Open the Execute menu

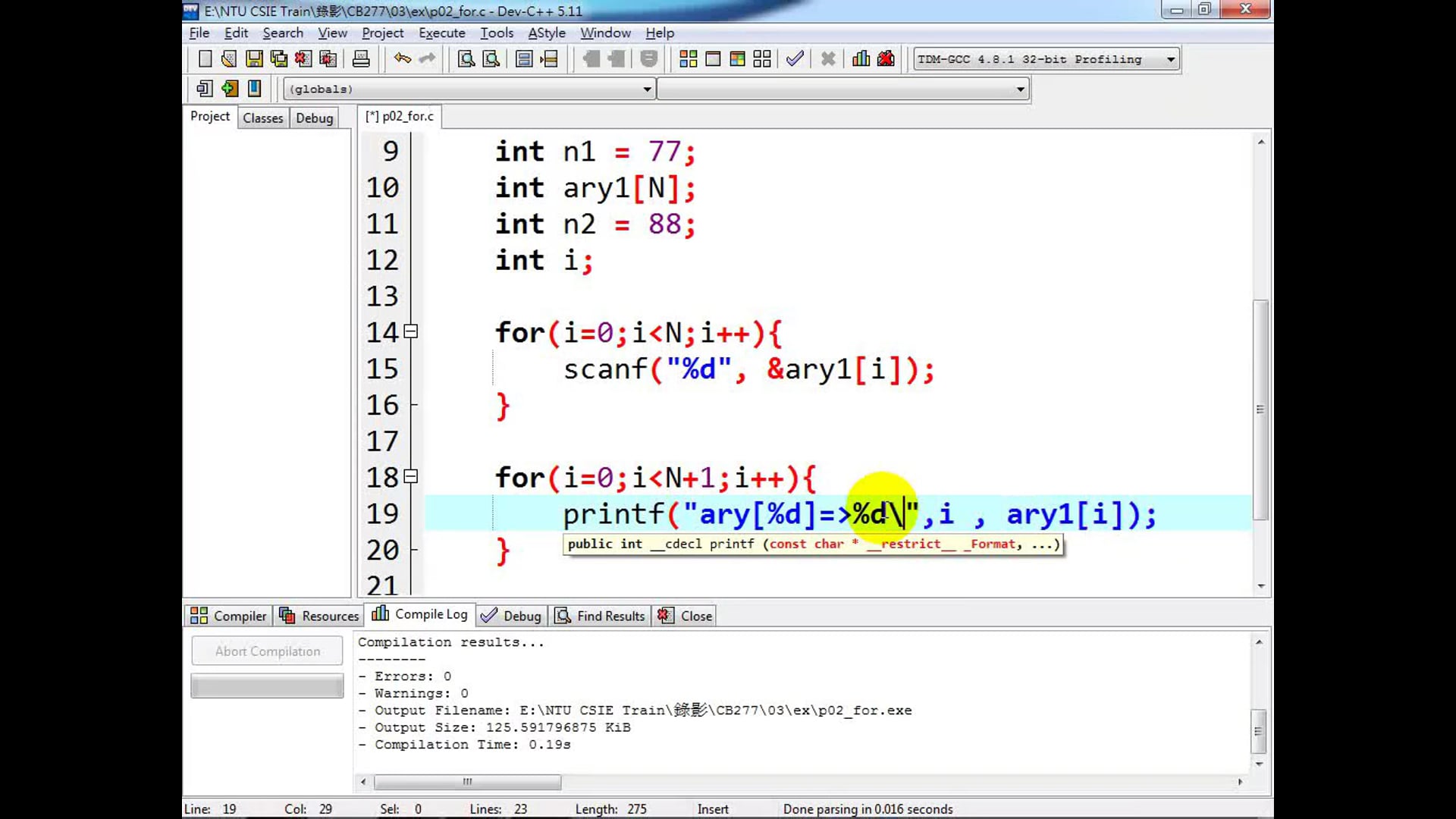[441, 33]
